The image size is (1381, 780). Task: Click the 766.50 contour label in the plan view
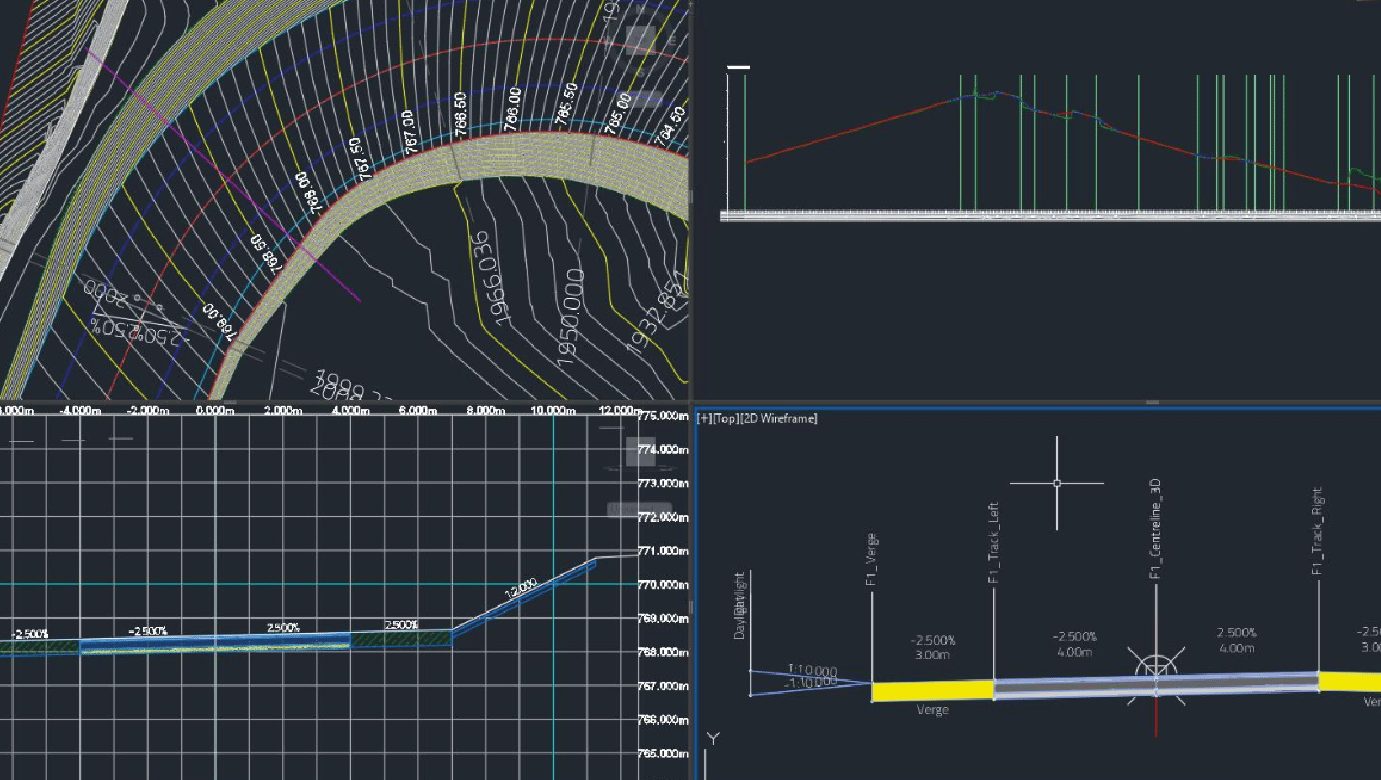461,114
